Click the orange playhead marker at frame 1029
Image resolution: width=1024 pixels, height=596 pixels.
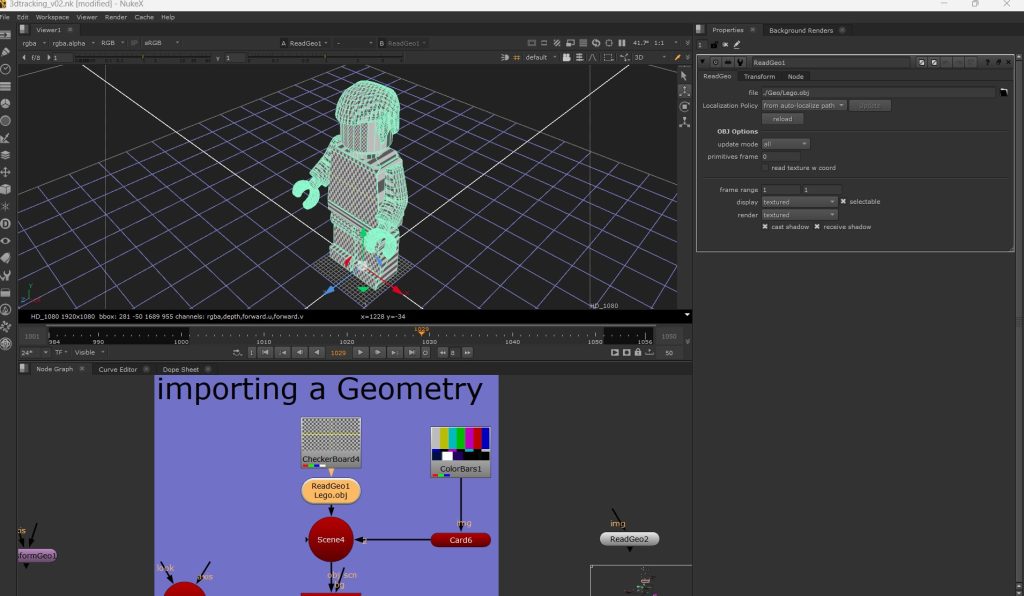[x=421, y=332]
